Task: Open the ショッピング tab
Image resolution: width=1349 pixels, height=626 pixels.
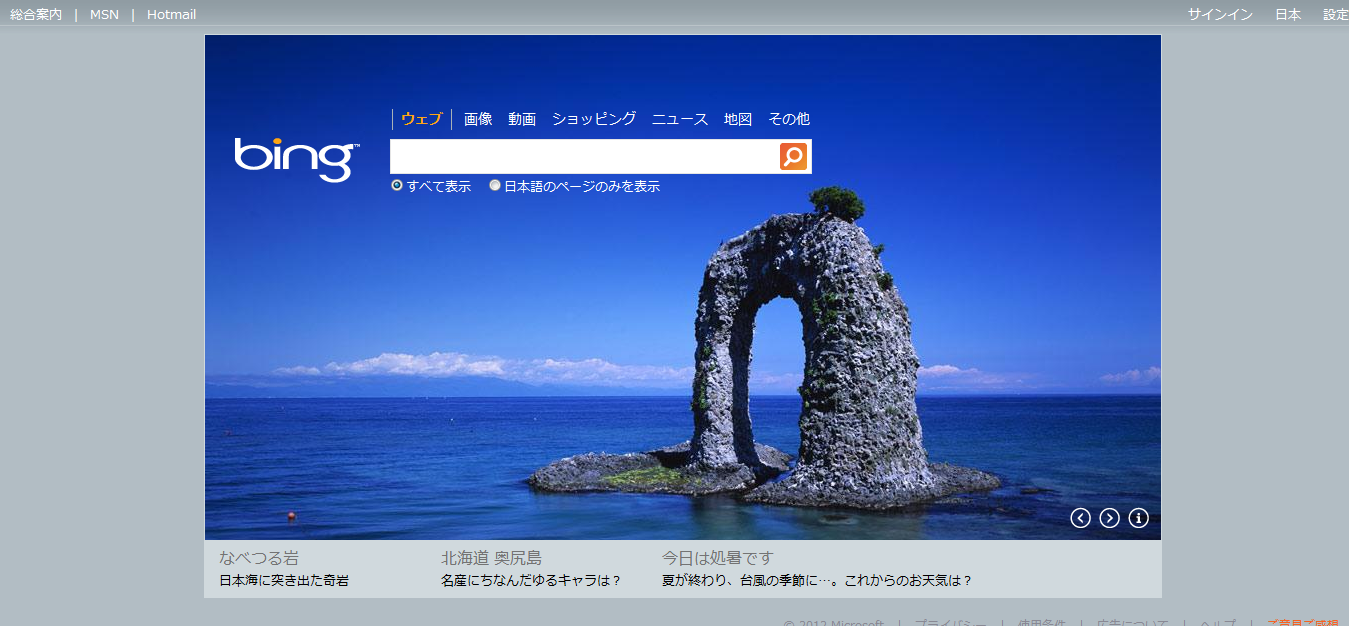Action: click(x=594, y=119)
